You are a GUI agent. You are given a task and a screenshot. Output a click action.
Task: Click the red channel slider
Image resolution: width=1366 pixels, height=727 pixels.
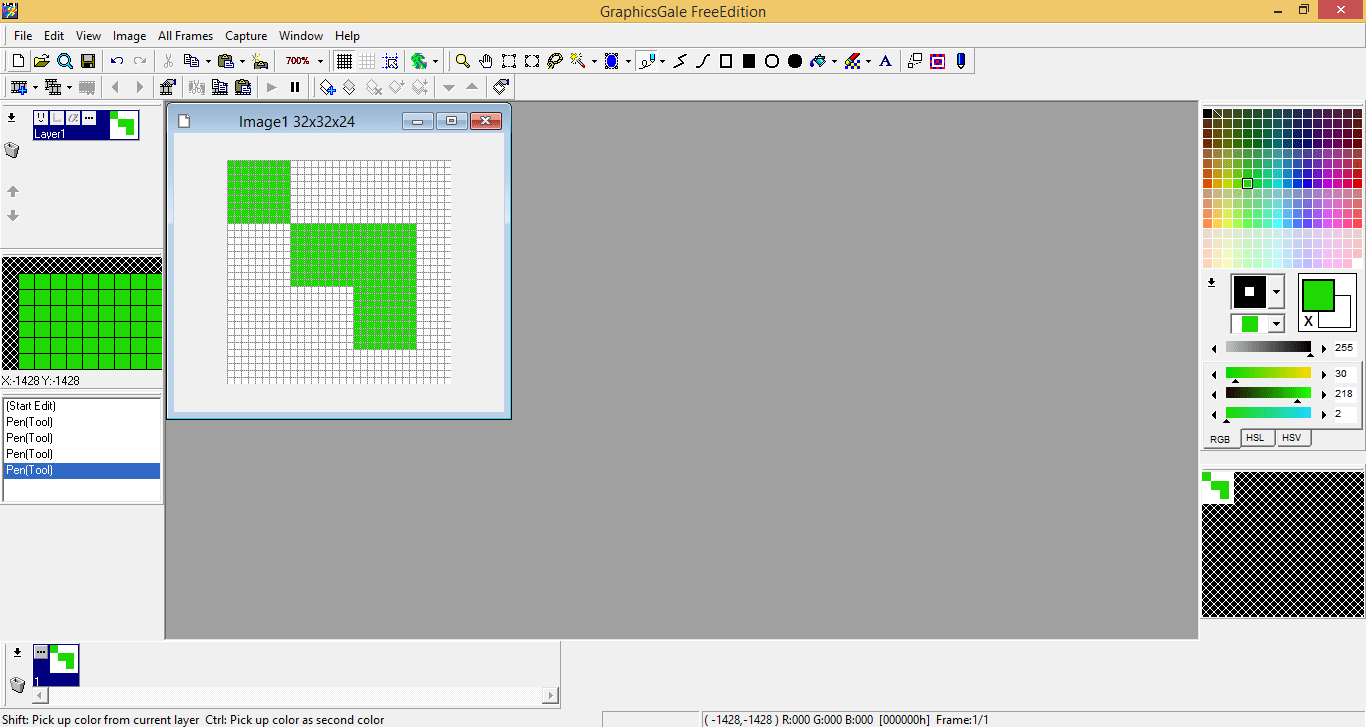(x=1268, y=373)
